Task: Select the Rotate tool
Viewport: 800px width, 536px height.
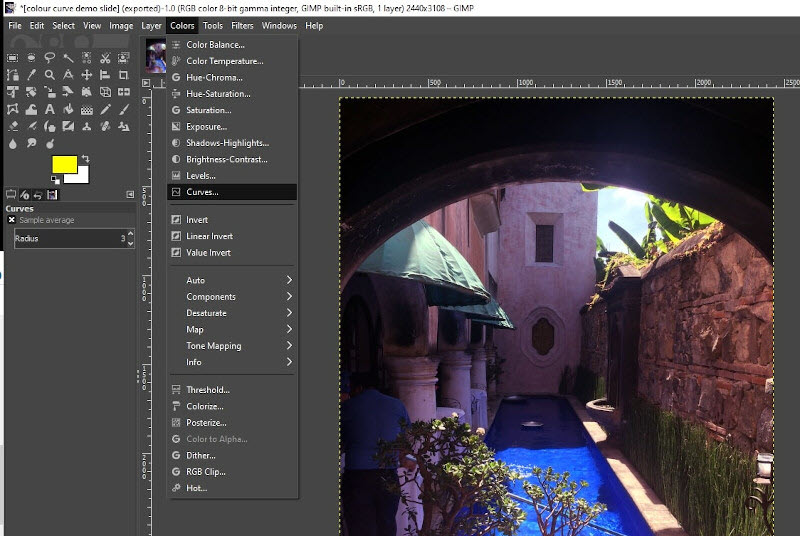Action: click(31, 92)
